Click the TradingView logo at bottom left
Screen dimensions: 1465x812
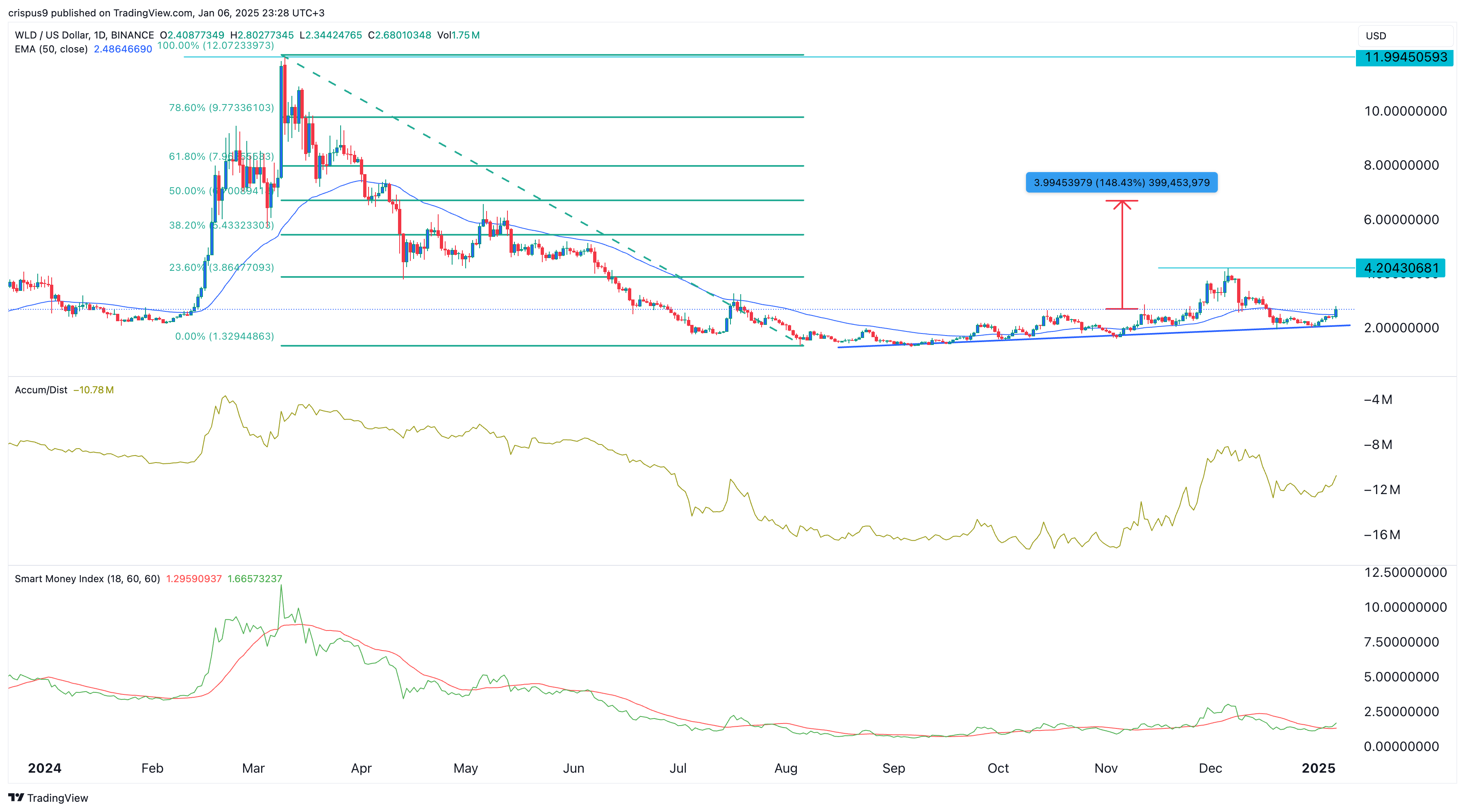[x=48, y=798]
